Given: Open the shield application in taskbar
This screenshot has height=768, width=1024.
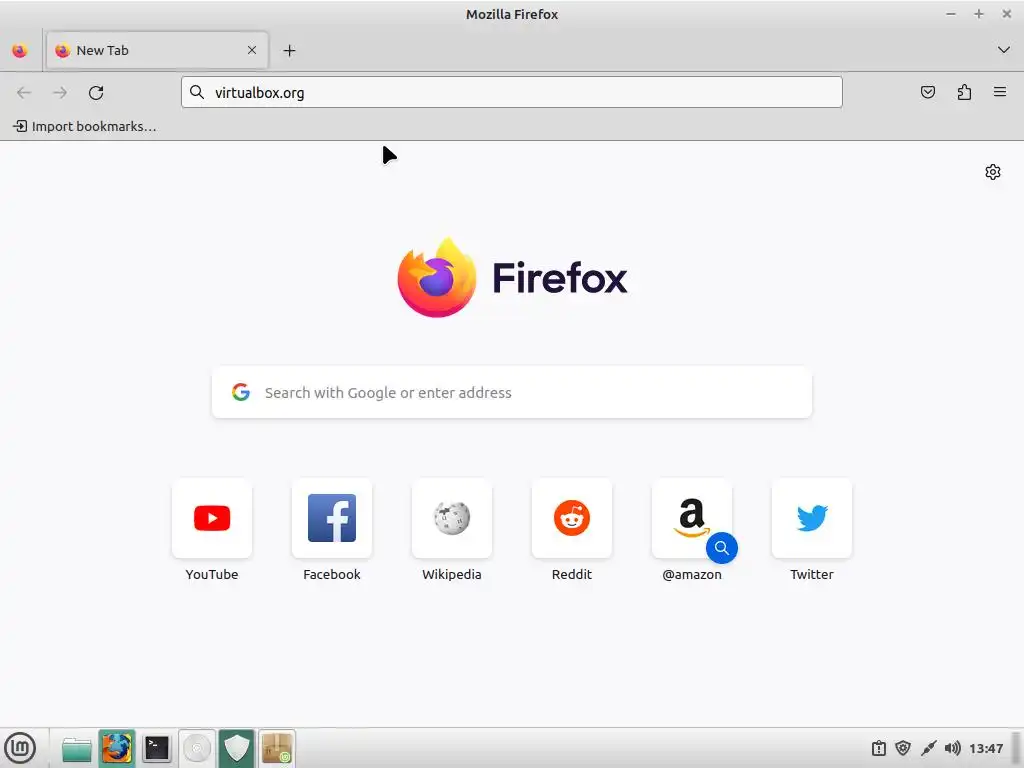Looking at the screenshot, I should (236, 748).
